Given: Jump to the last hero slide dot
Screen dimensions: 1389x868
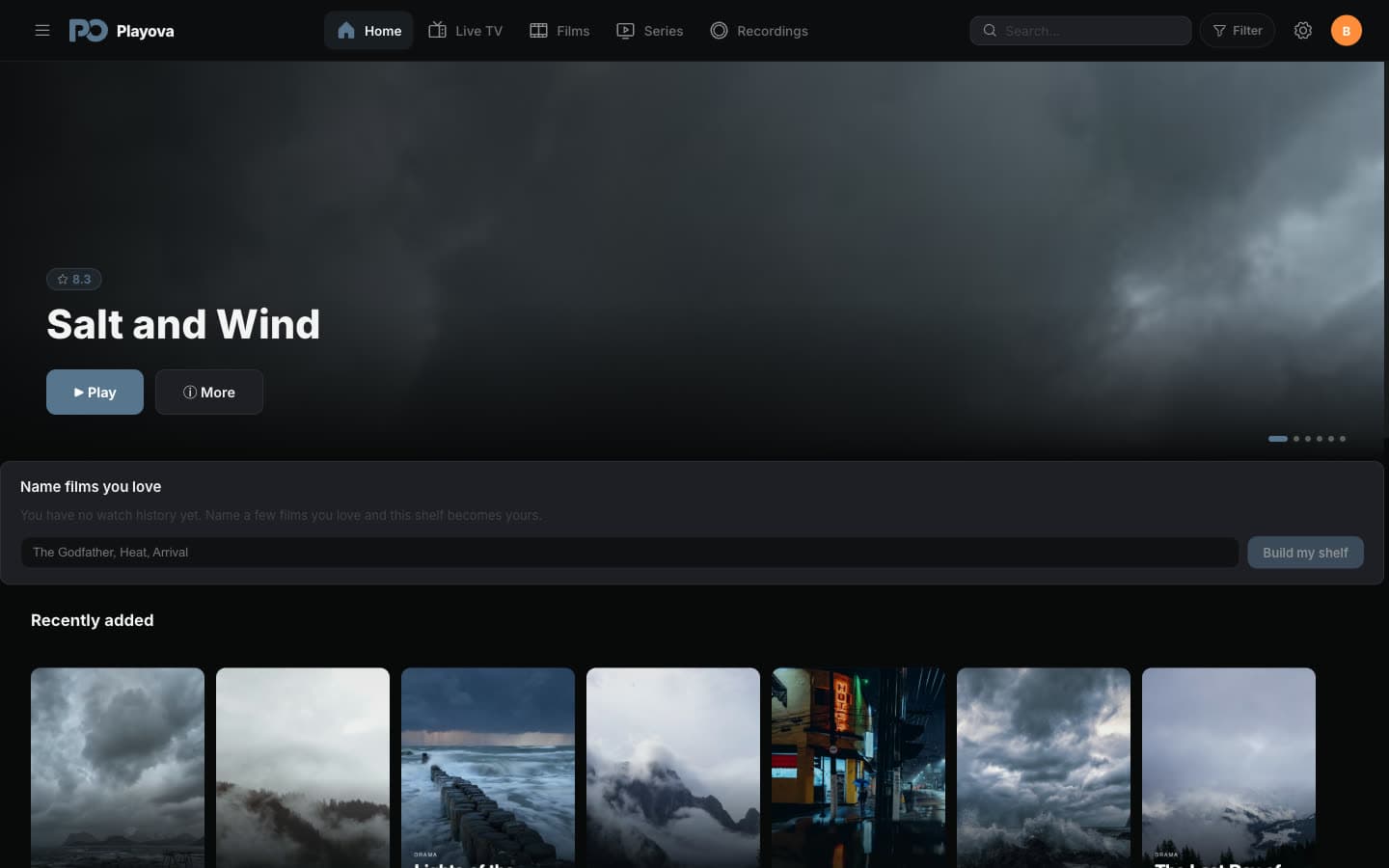Looking at the screenshot, I should [1343, 439].
